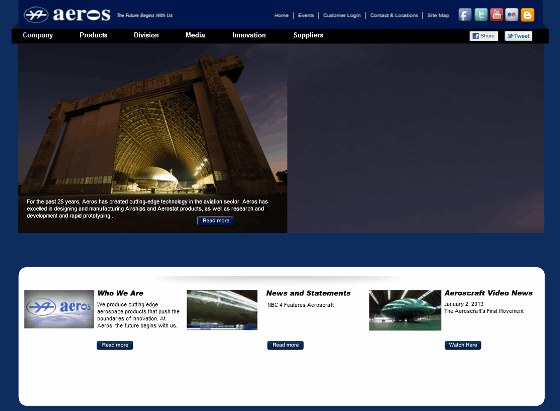The width and height of the screenshot is (560, 411).
Task: Open Contact & Locations link
Action: [x=394, y=15]
